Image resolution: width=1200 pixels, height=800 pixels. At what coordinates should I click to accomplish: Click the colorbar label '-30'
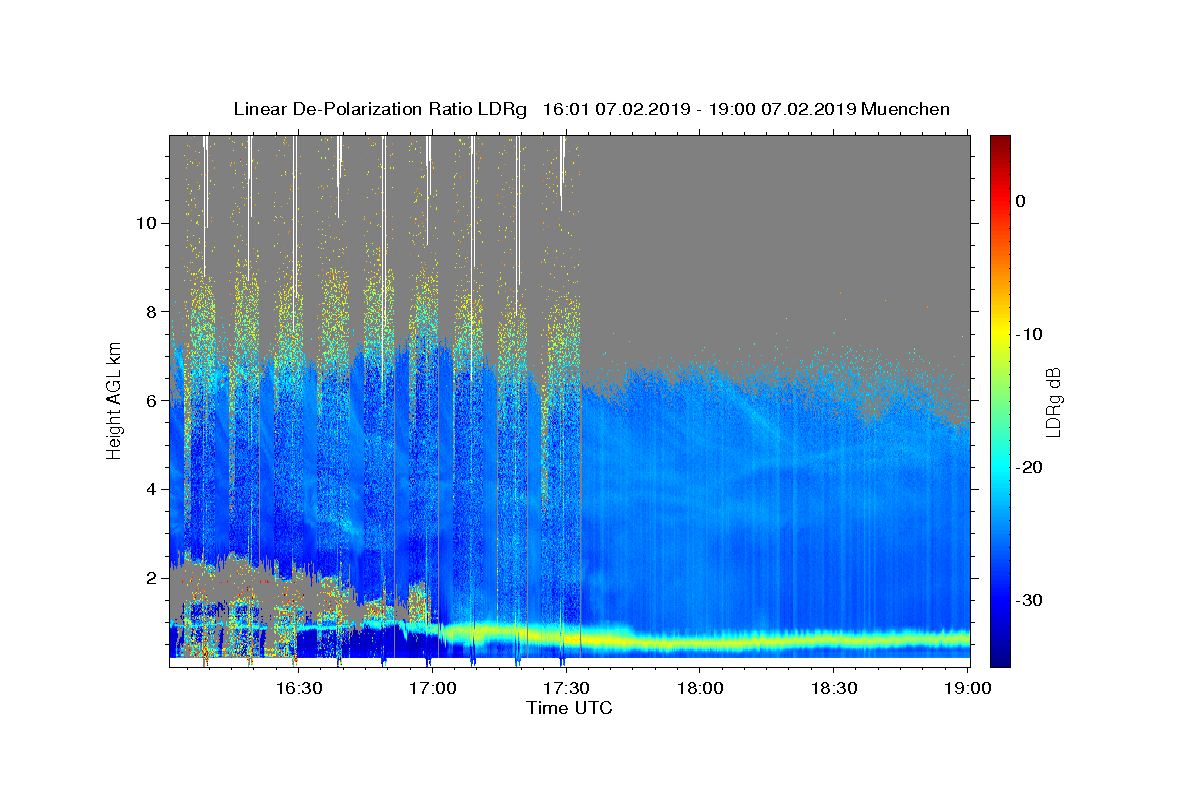point(1030,600)
